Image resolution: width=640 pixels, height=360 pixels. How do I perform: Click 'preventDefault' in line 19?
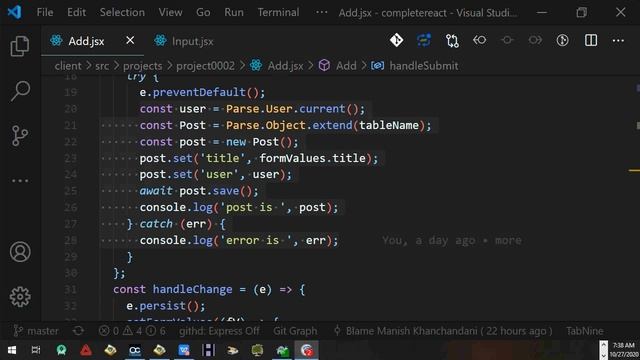[x=199, y=92]
